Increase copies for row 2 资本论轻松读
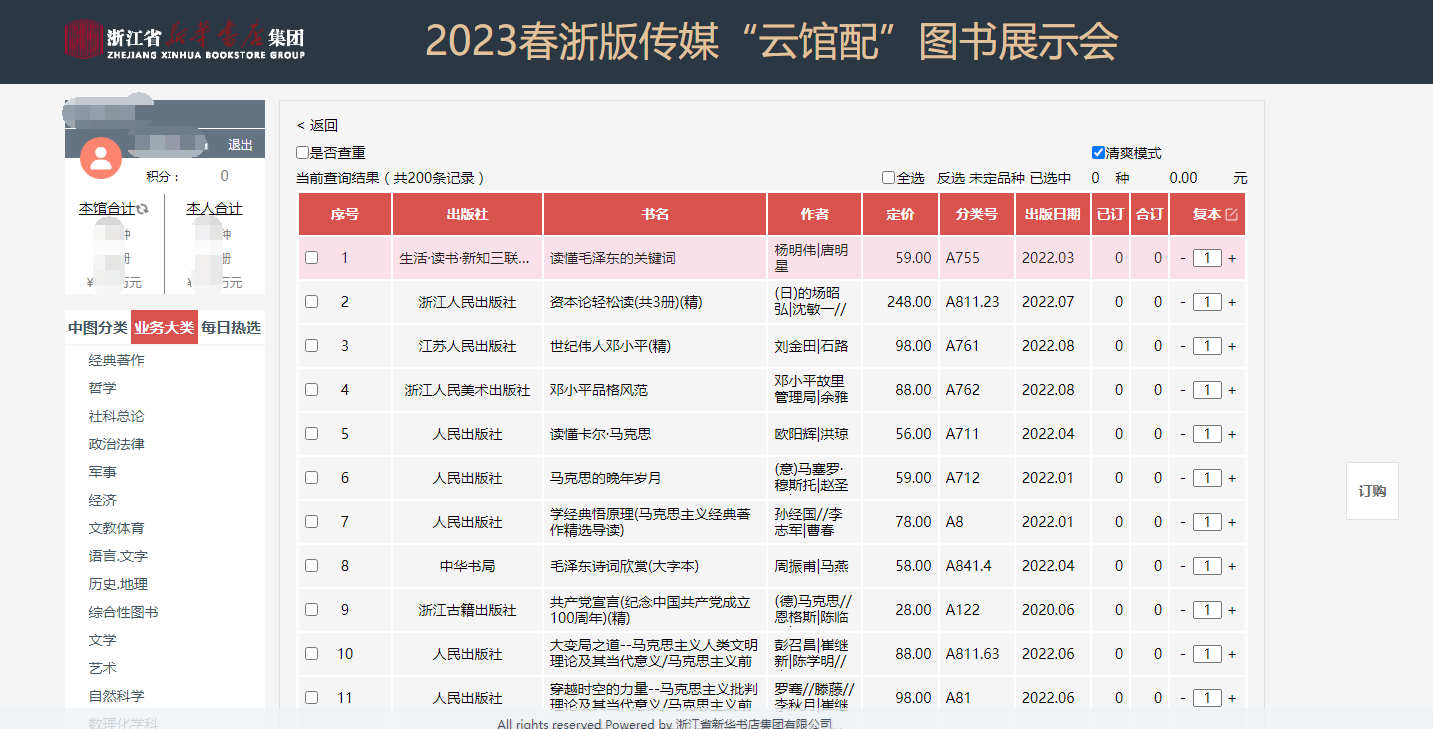 [x=1232, y=302]
